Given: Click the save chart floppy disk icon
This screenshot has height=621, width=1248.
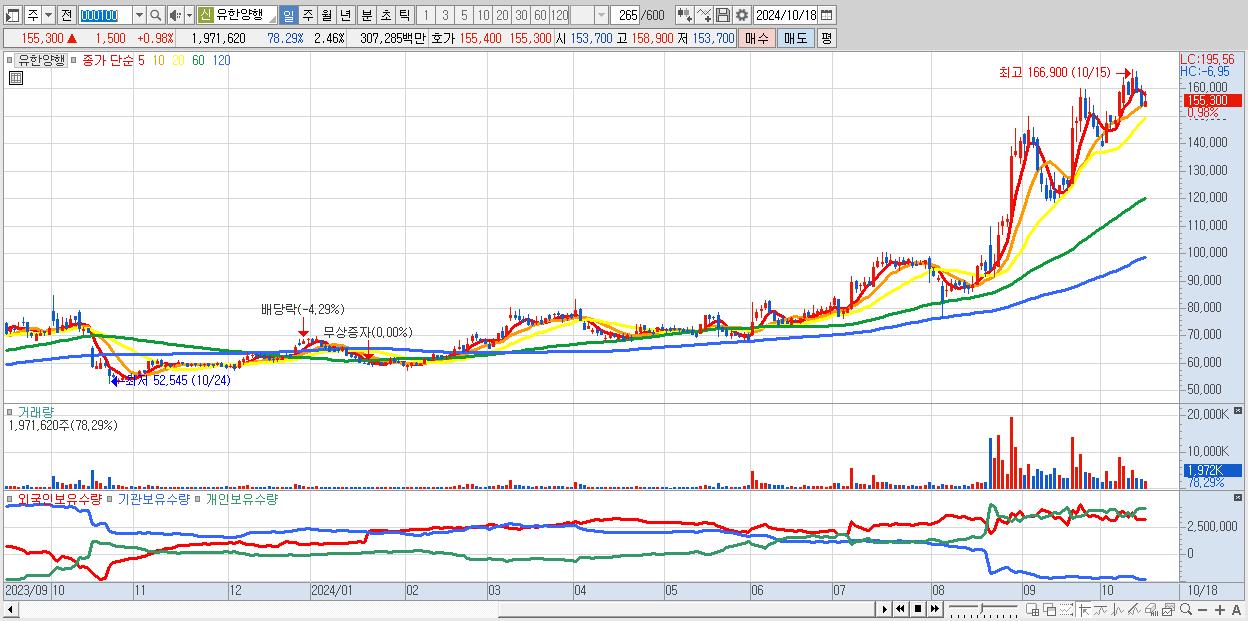Looking at the screenshot, I should (x=722, y=15).
